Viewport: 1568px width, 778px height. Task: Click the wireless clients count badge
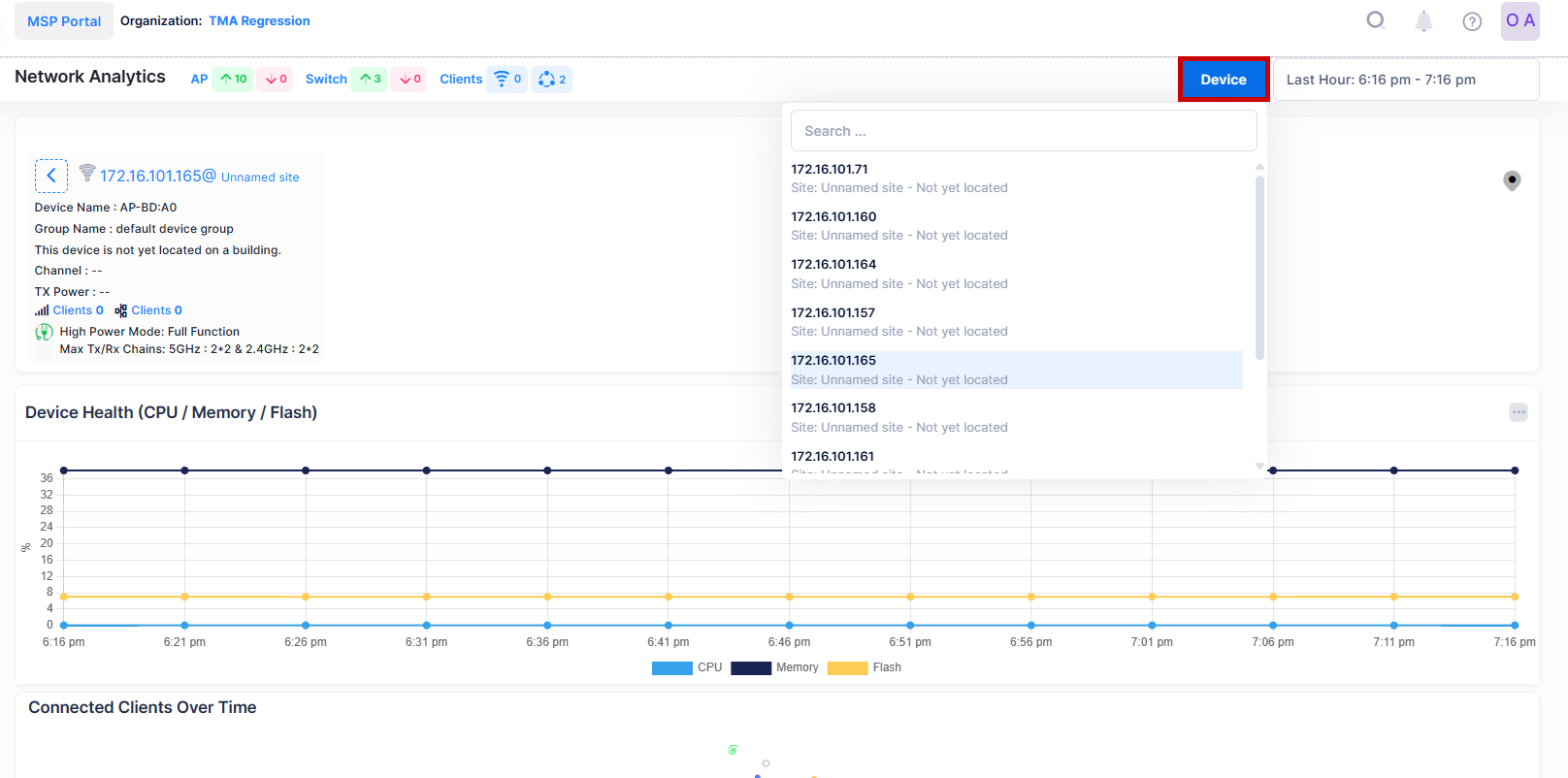[507, 79]
